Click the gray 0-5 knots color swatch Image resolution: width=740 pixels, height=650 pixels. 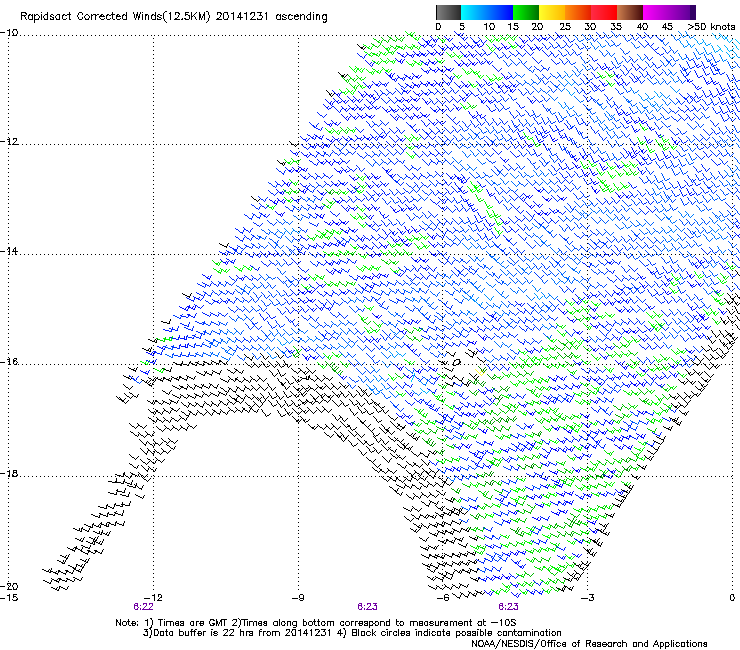(448, 12)
